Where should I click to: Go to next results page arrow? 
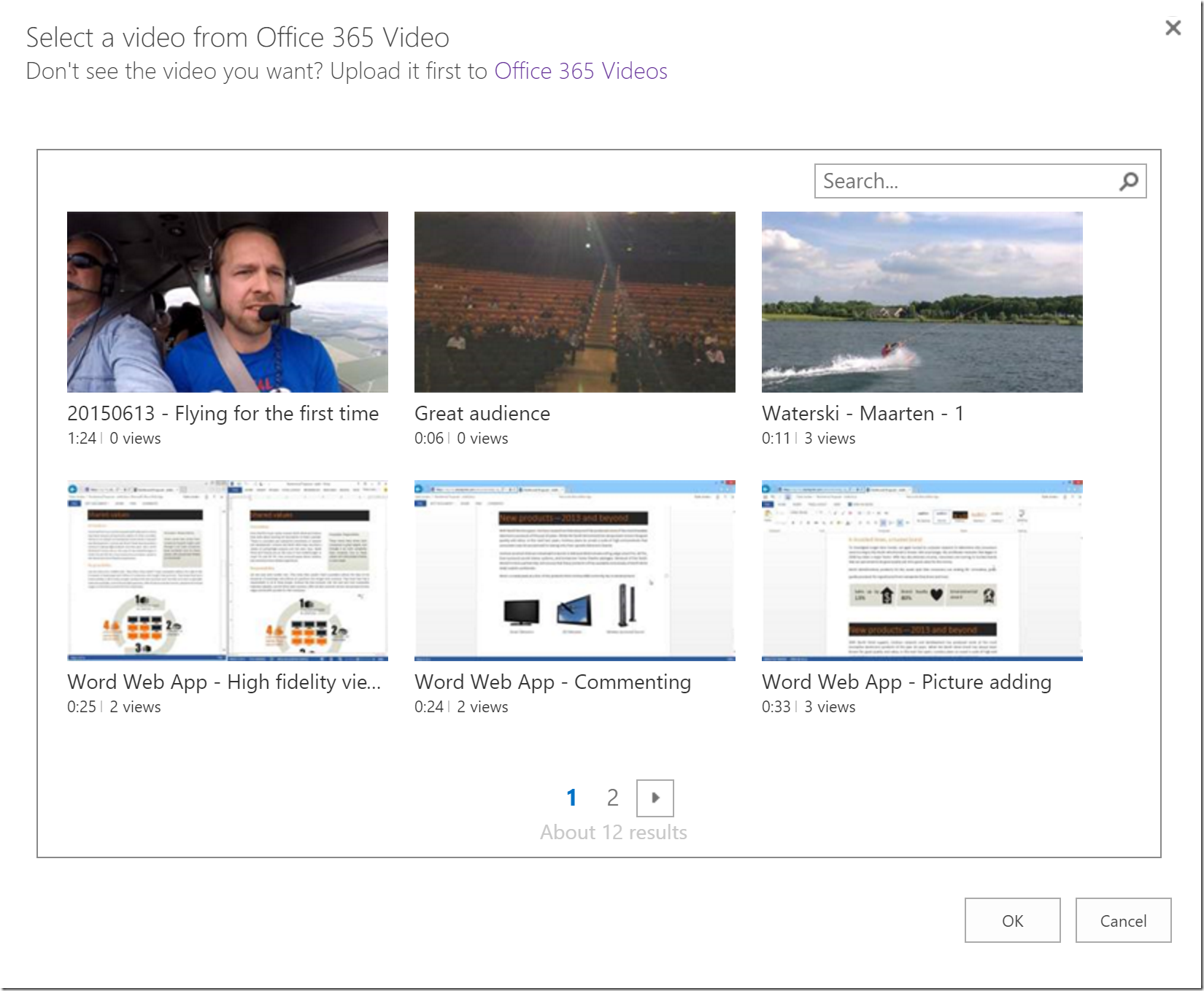click(x=655, y=798)
